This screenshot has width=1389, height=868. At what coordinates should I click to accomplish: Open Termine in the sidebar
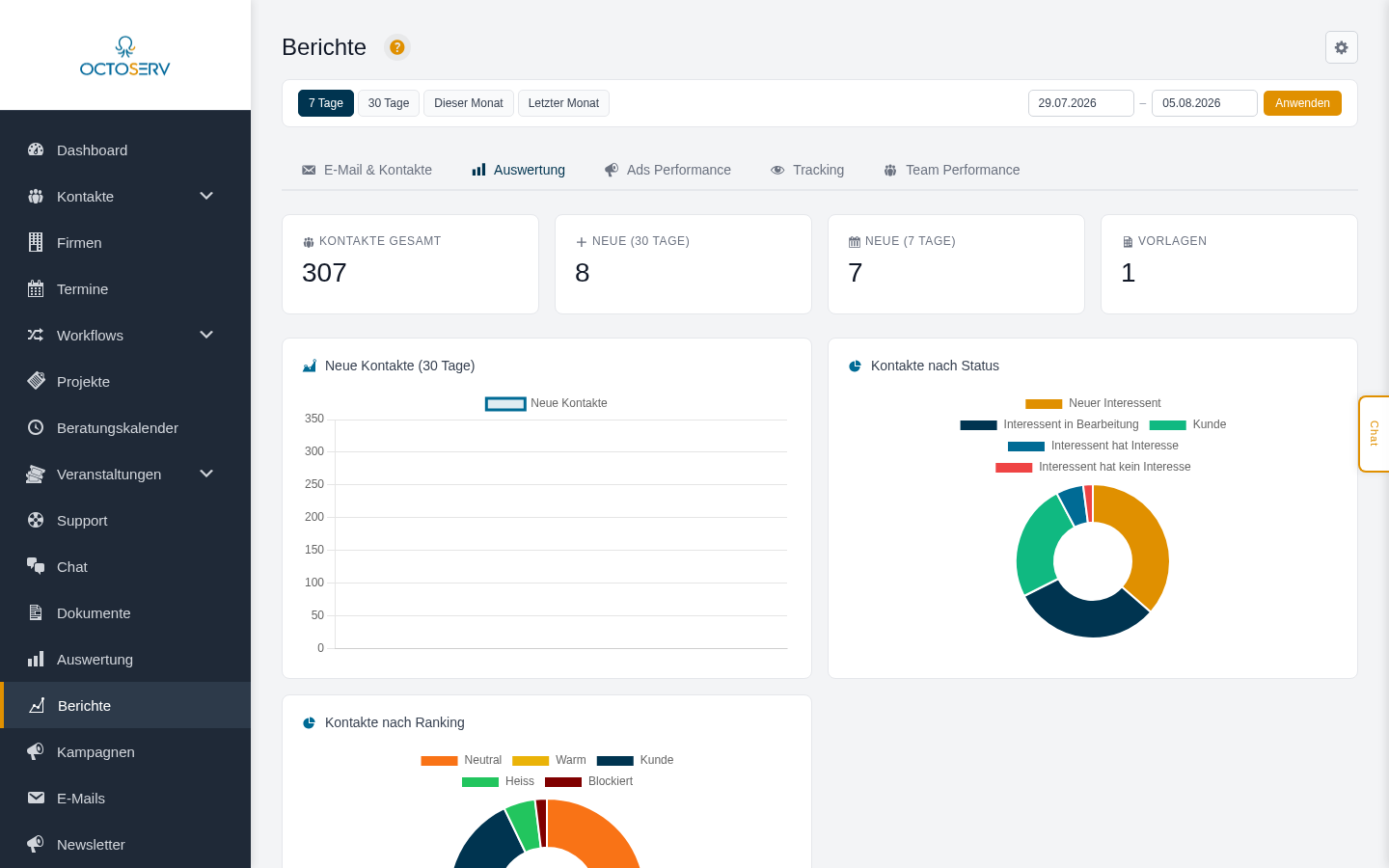(x=125, y=288)
